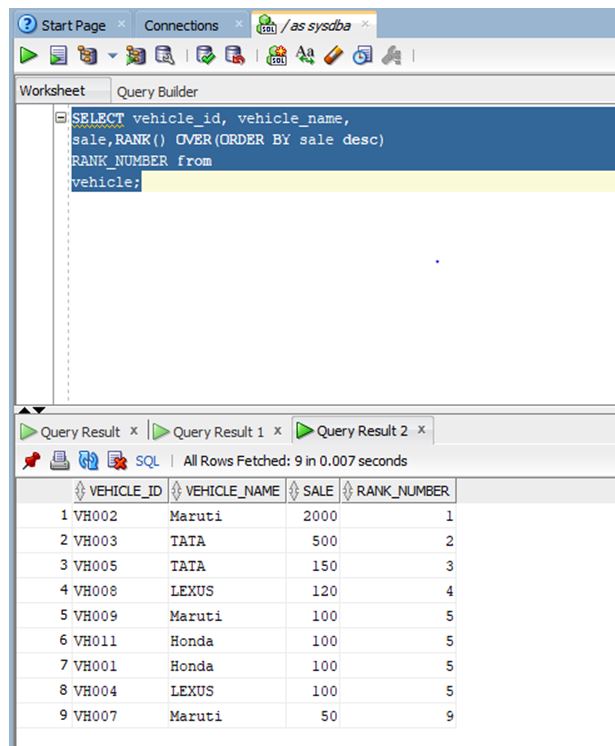Sort by the RANK_NUMBER column header
615x746 pixels.
[398, 491]
